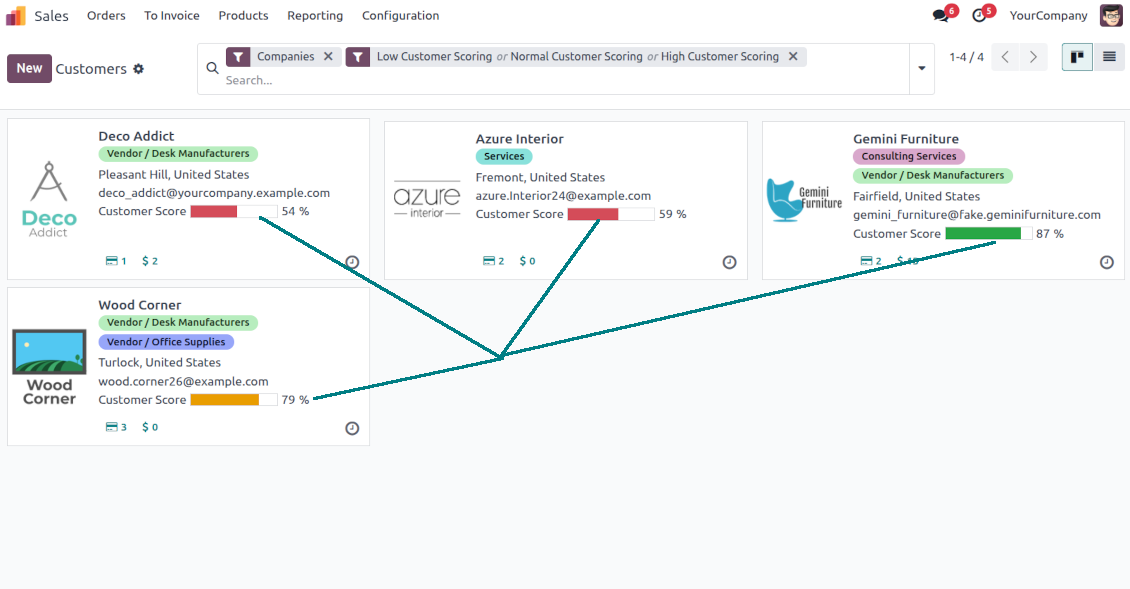1130x589 pixels.
Task: Switch to List view
Action: pyautogui.click(x=1109, y=57)
